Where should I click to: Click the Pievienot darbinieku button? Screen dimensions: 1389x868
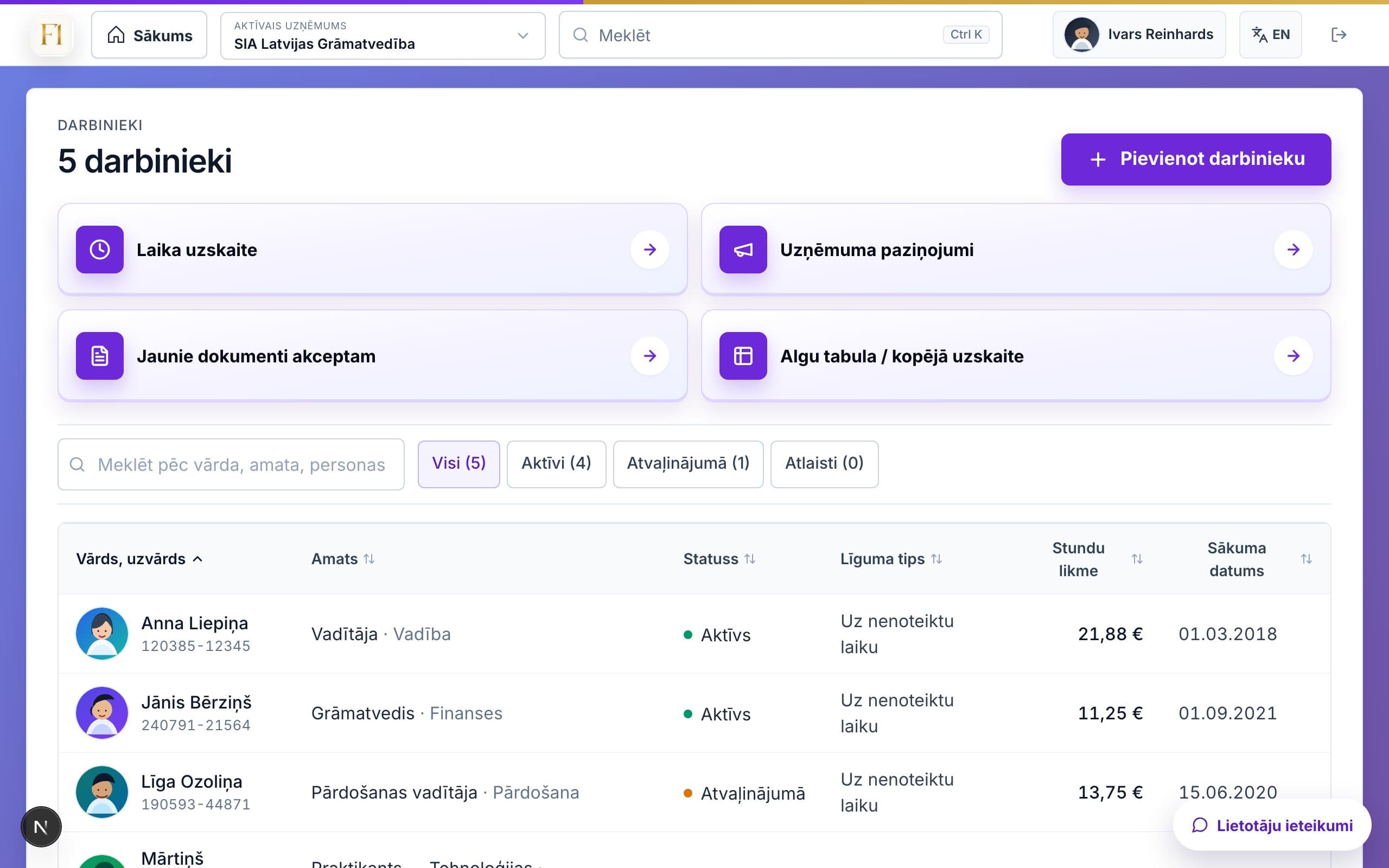pos(1196,159)
